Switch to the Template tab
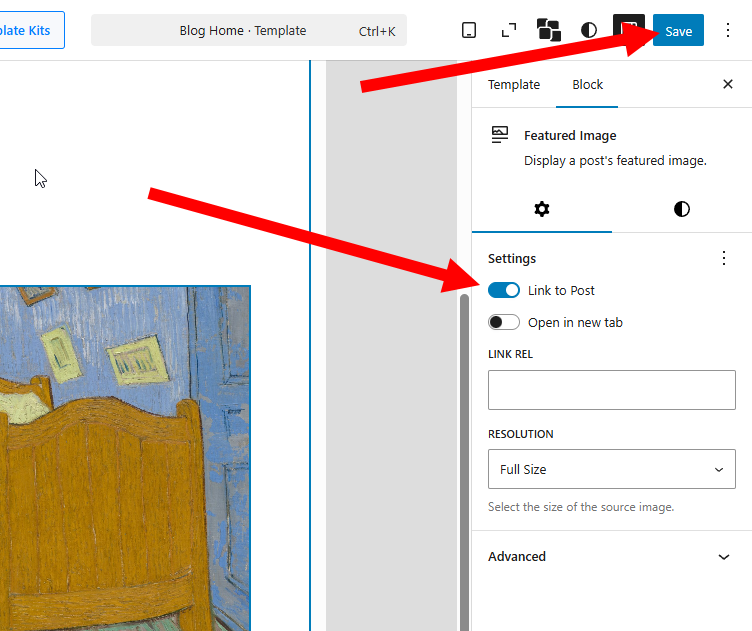 pos(514,85)
